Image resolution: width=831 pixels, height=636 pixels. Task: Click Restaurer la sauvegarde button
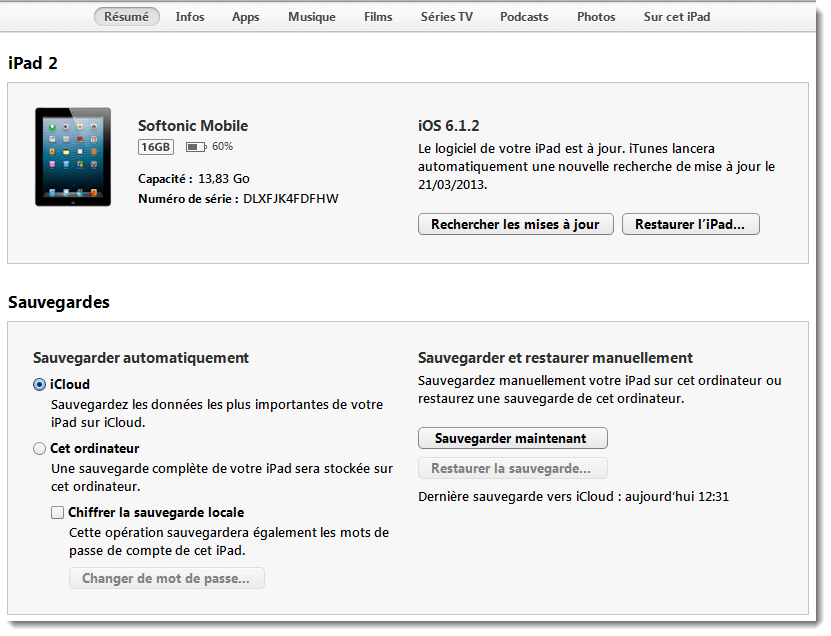click(512, 468)
